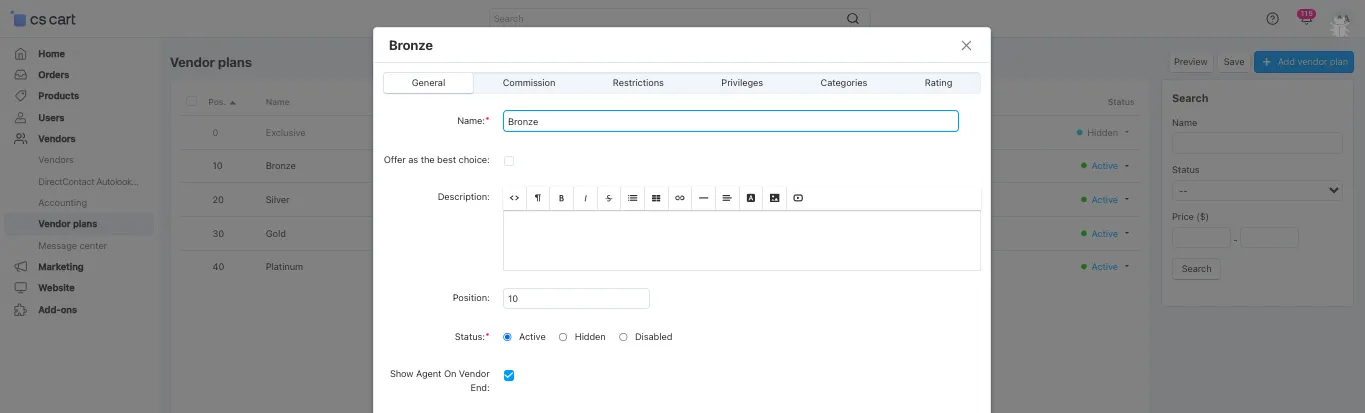
Task: Switch to the Rating tab
Action: pos(938,83)
